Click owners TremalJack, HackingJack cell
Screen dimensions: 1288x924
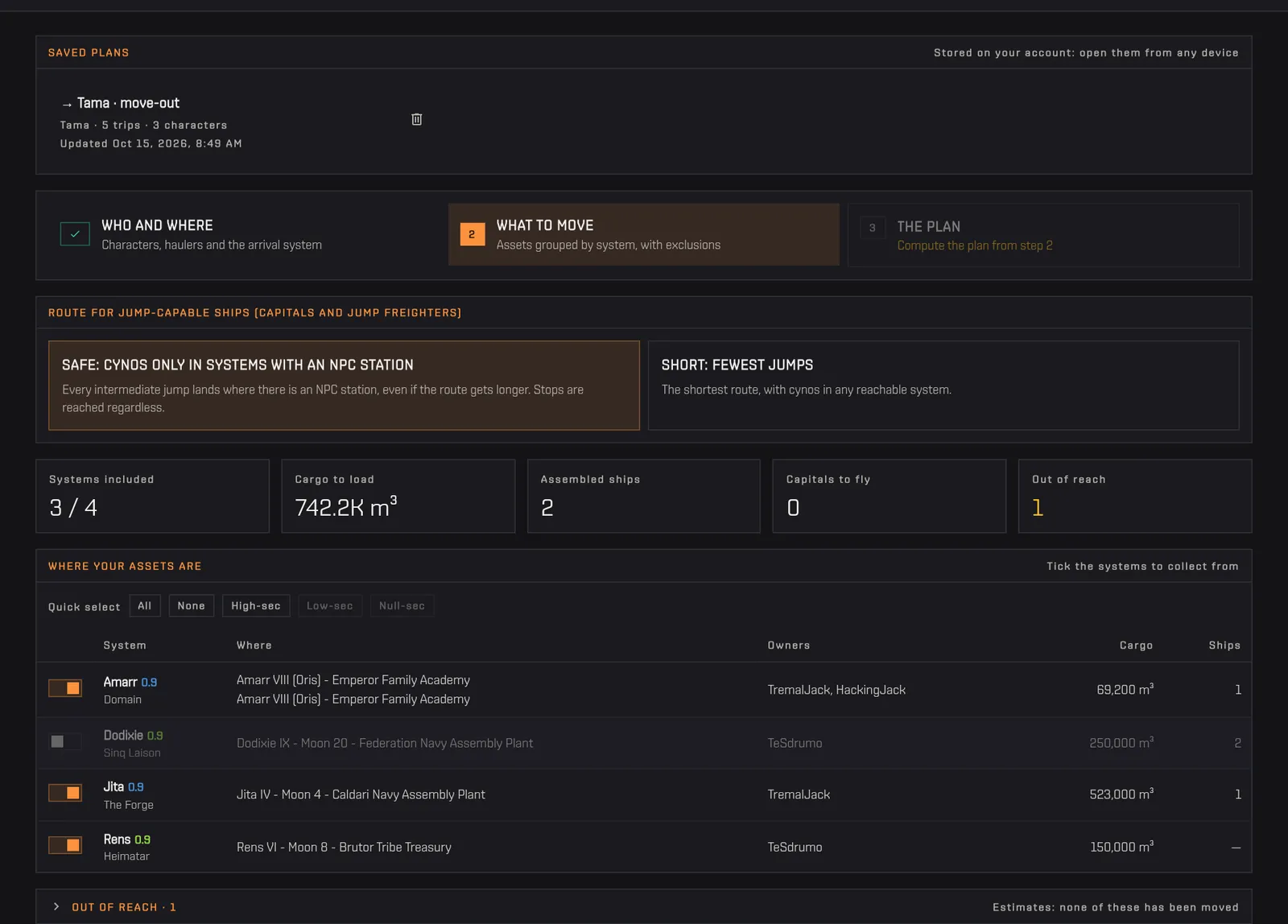[836, 690]
